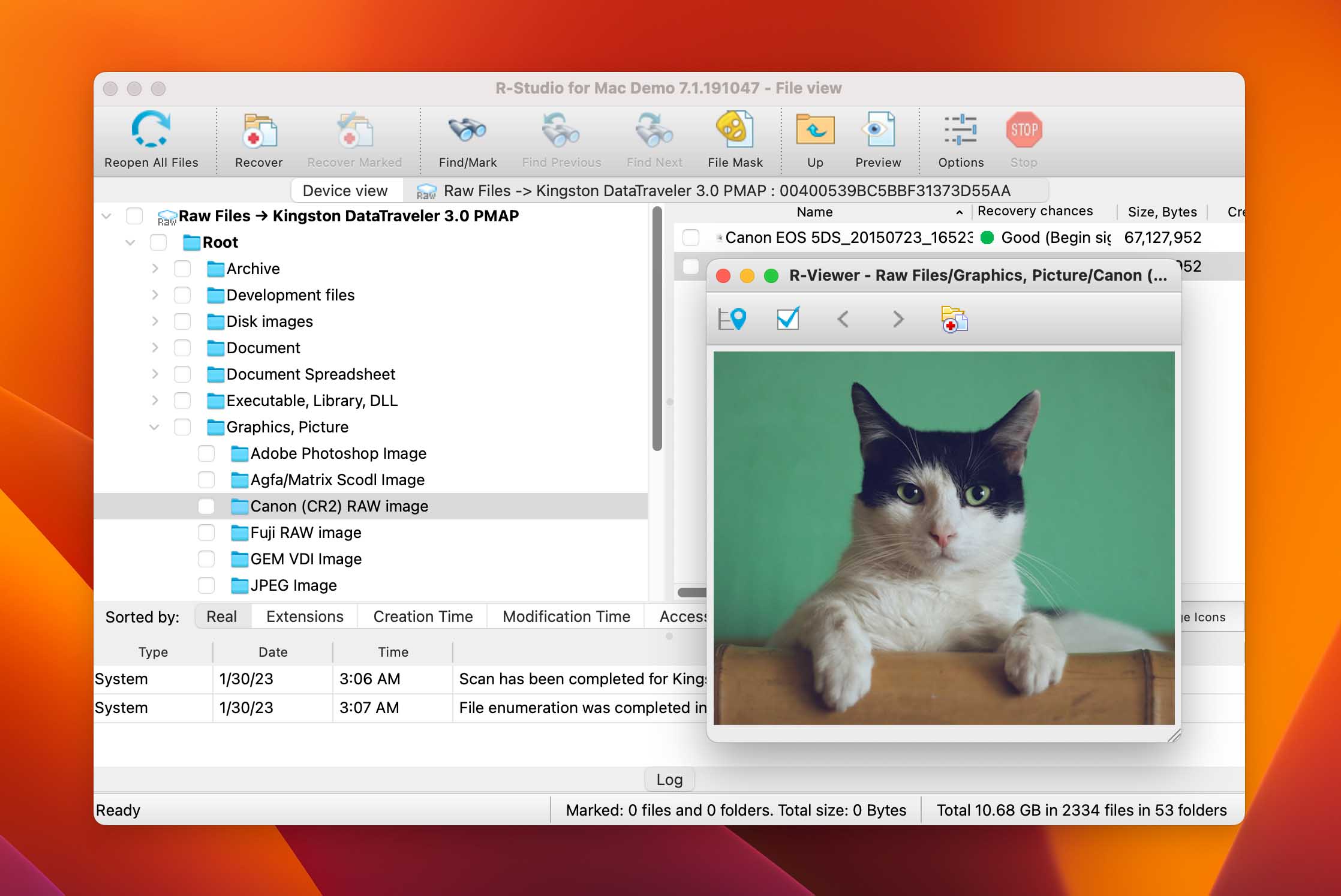1341x896 pixels.
Task: Click the Raw icon in the path tab
Action: pyautogui.click(x=426, y=191)
